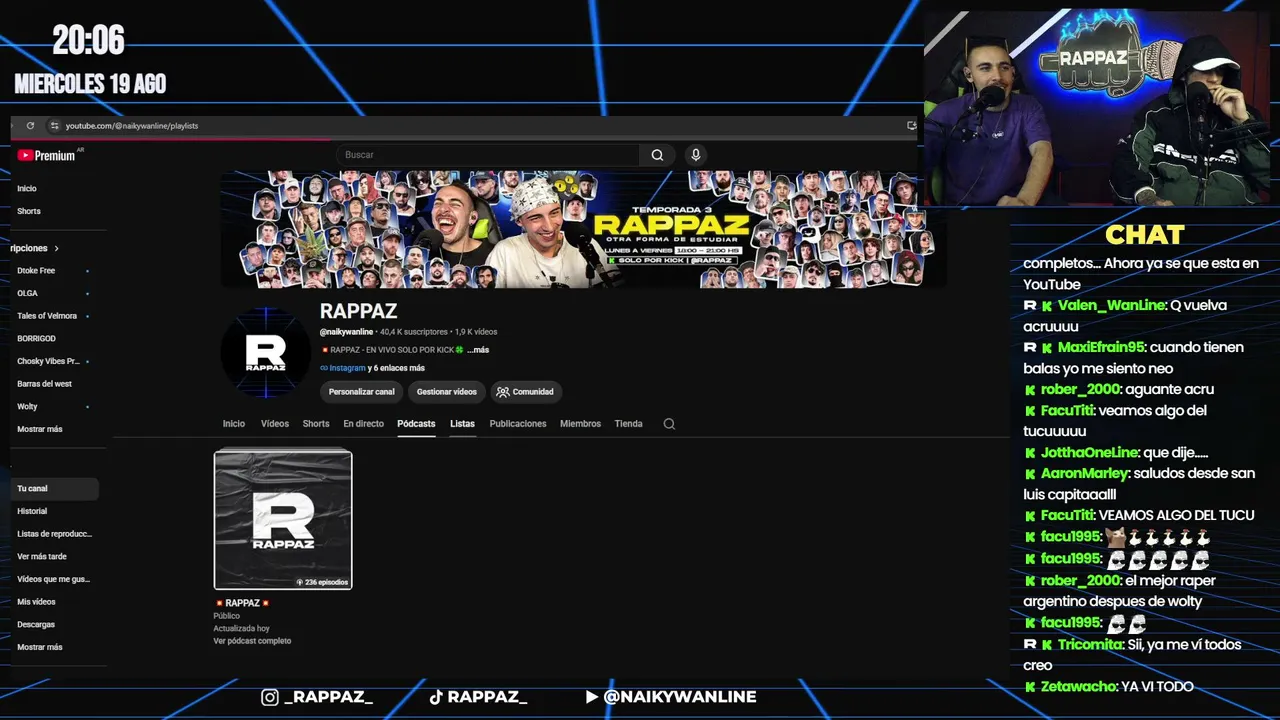This screenshot has height=720, width=1280.
Task: Click the YouTube Buscar search field
Action: coord(488,155)
